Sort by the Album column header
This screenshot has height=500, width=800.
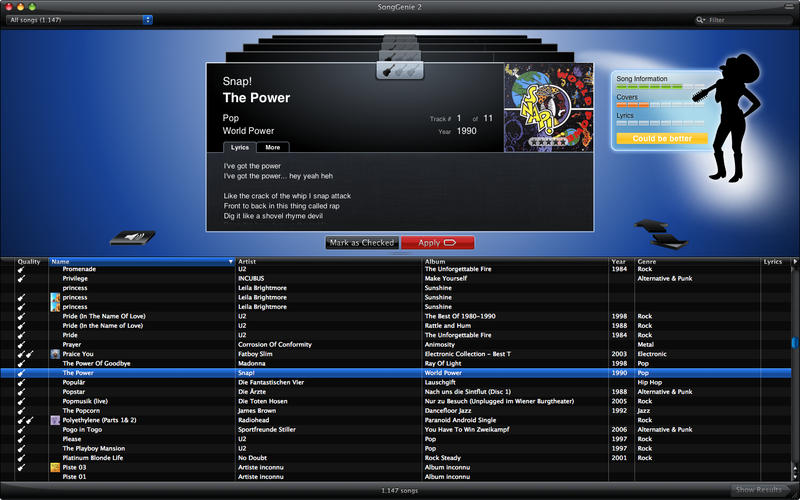click(x=515, y=262)
